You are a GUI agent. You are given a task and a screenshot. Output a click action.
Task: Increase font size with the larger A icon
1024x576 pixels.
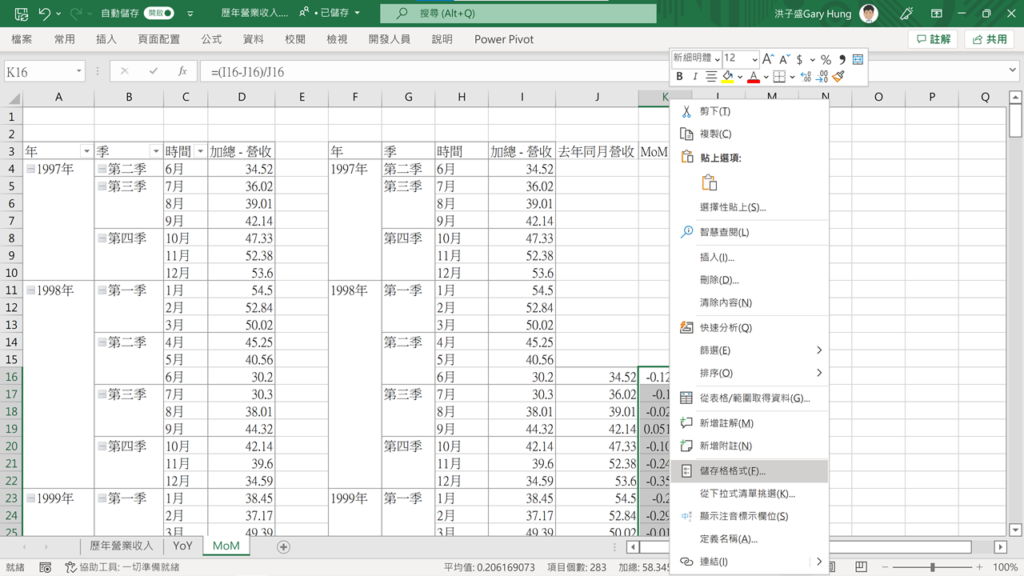768,59
